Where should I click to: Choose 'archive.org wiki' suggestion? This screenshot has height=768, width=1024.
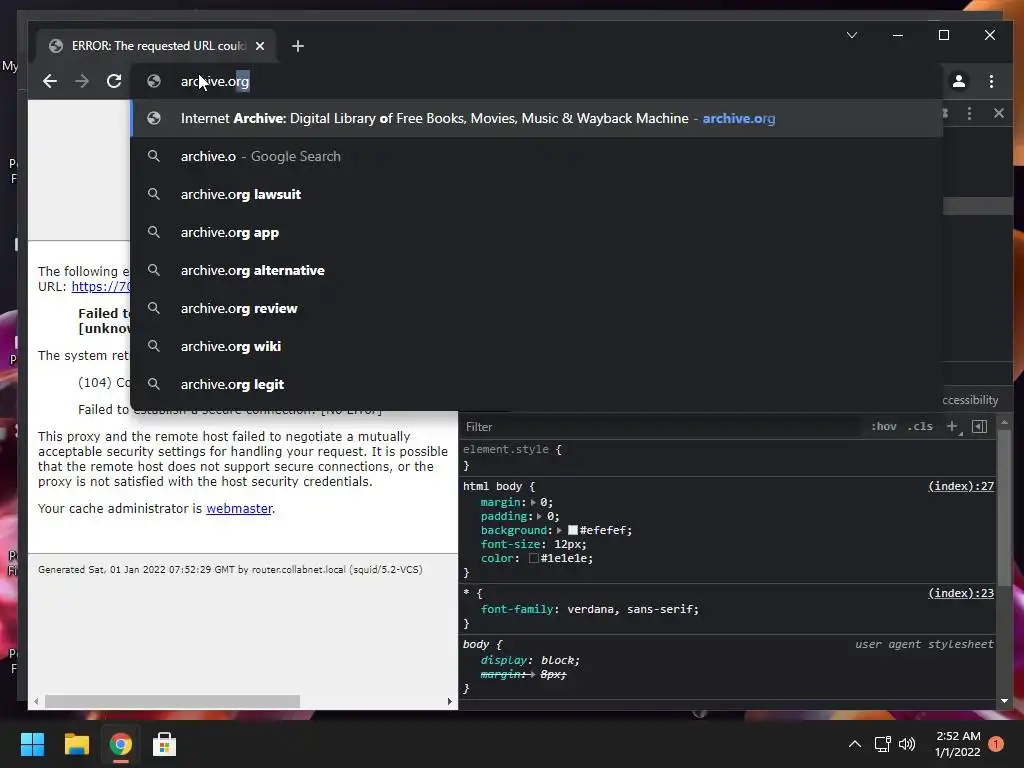point(537,346)
